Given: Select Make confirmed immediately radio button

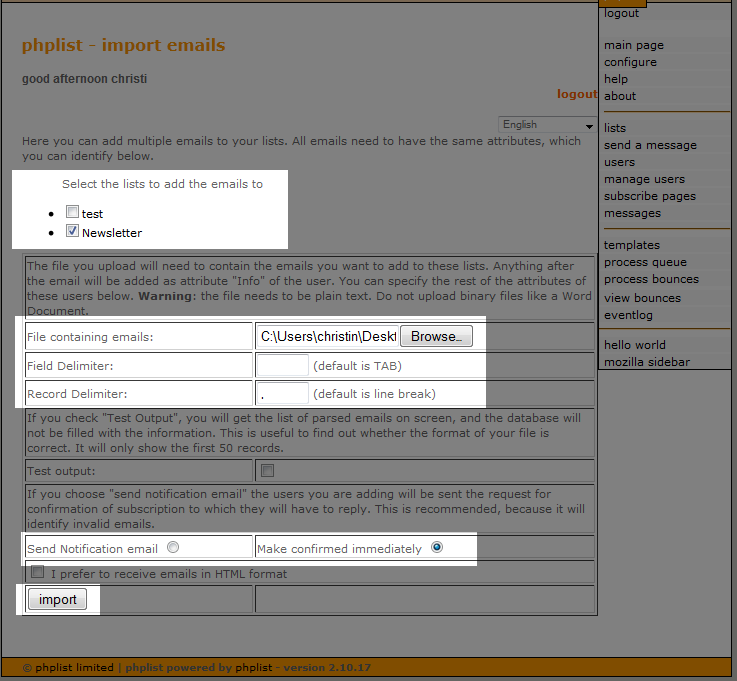Looking at the screenshot, I should click(436, 548).
